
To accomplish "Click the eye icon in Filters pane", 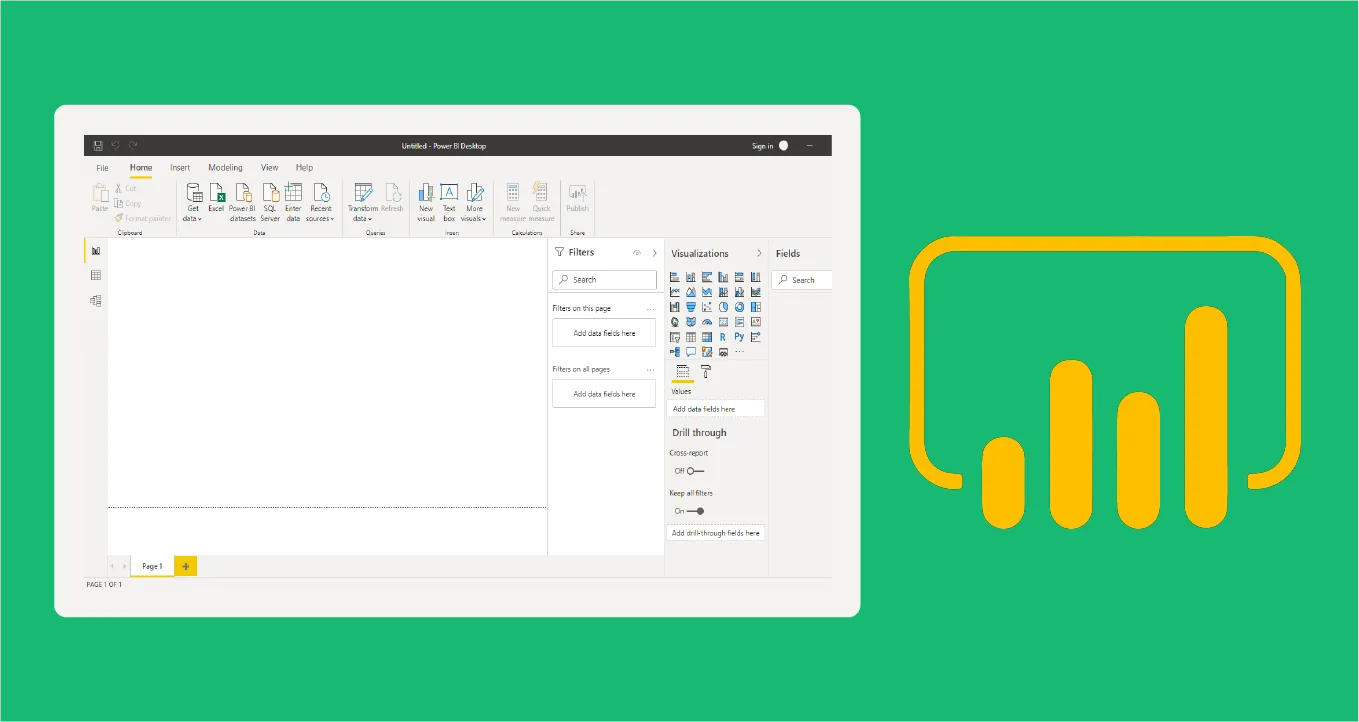I will coord(637,253).
